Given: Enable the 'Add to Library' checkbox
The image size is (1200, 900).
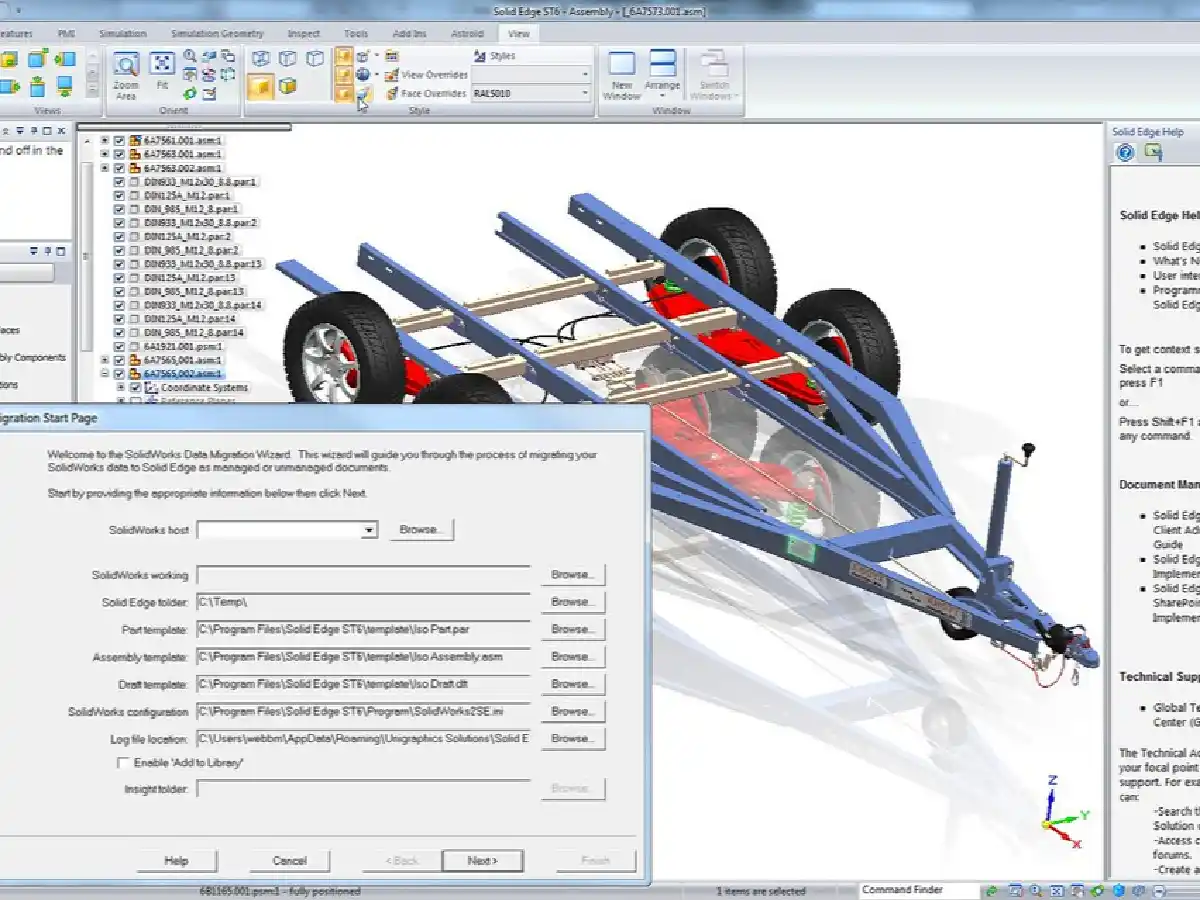Looking at the screenshot, I should pyautogui.click(x=123, y=763).
